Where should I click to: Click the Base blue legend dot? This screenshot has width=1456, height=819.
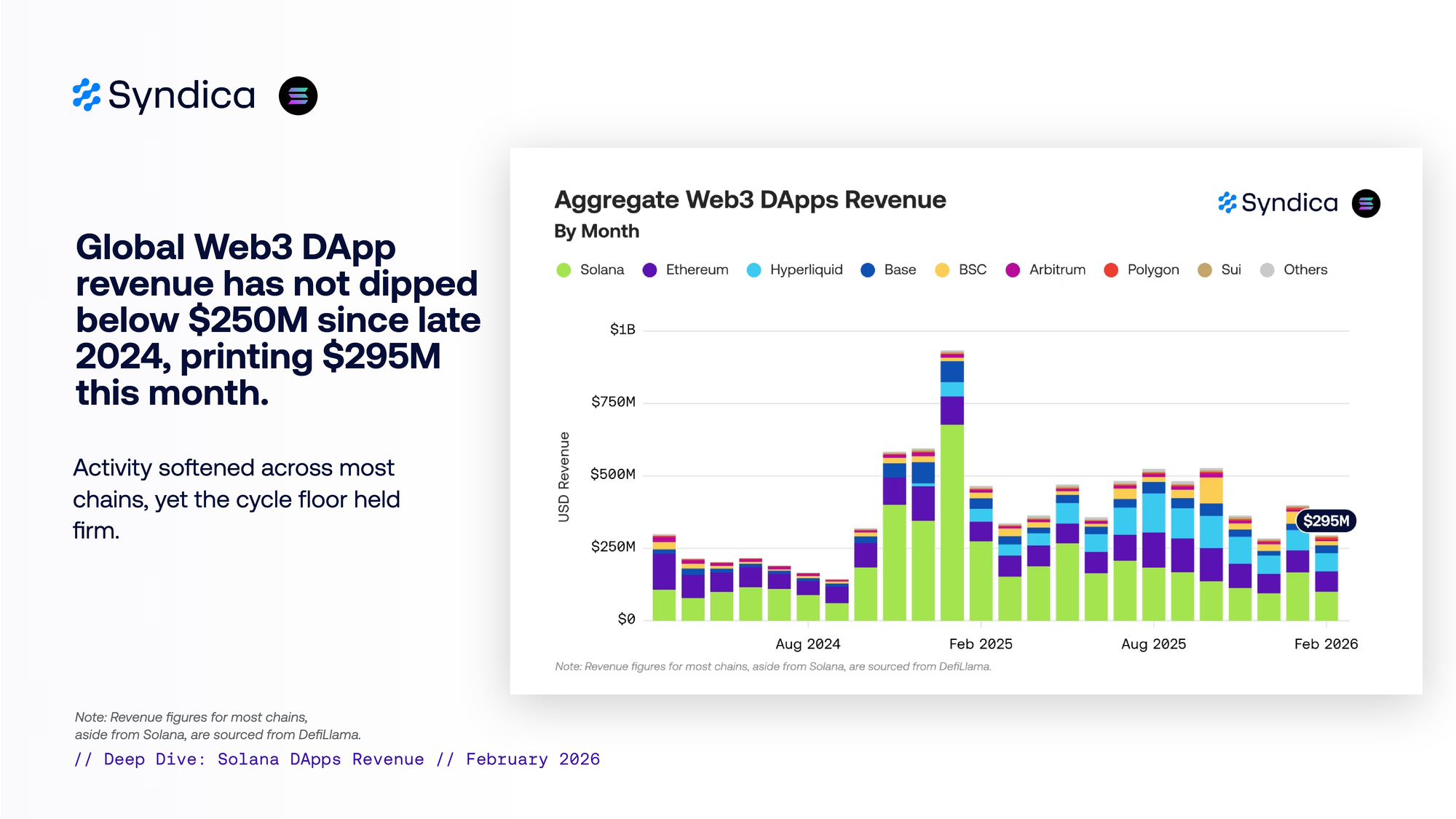[868, 270]
